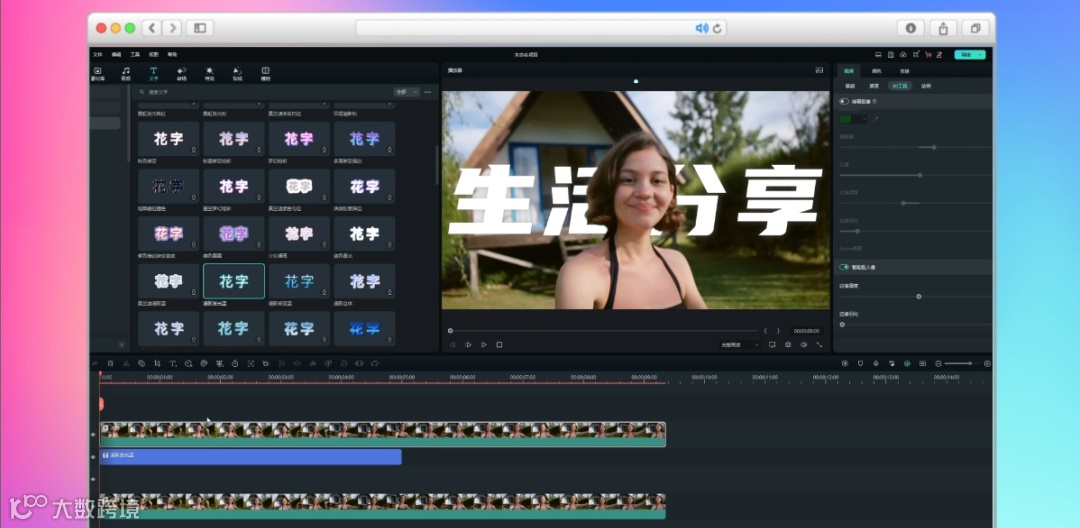Image resolution: width=1080 pixels, height=528 pixels.
Task: Click the teal export button
Action: click(x=970, y=54)
